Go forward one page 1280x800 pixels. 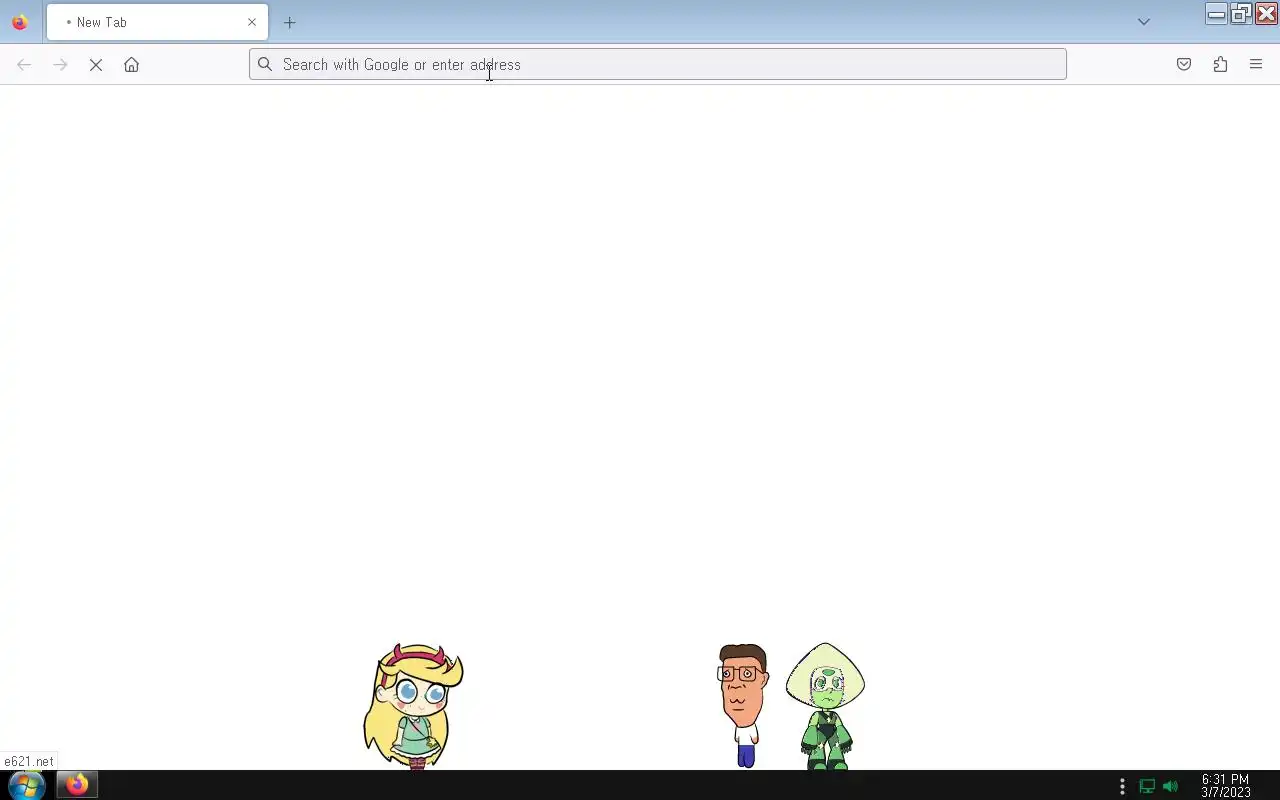point(60,65)
